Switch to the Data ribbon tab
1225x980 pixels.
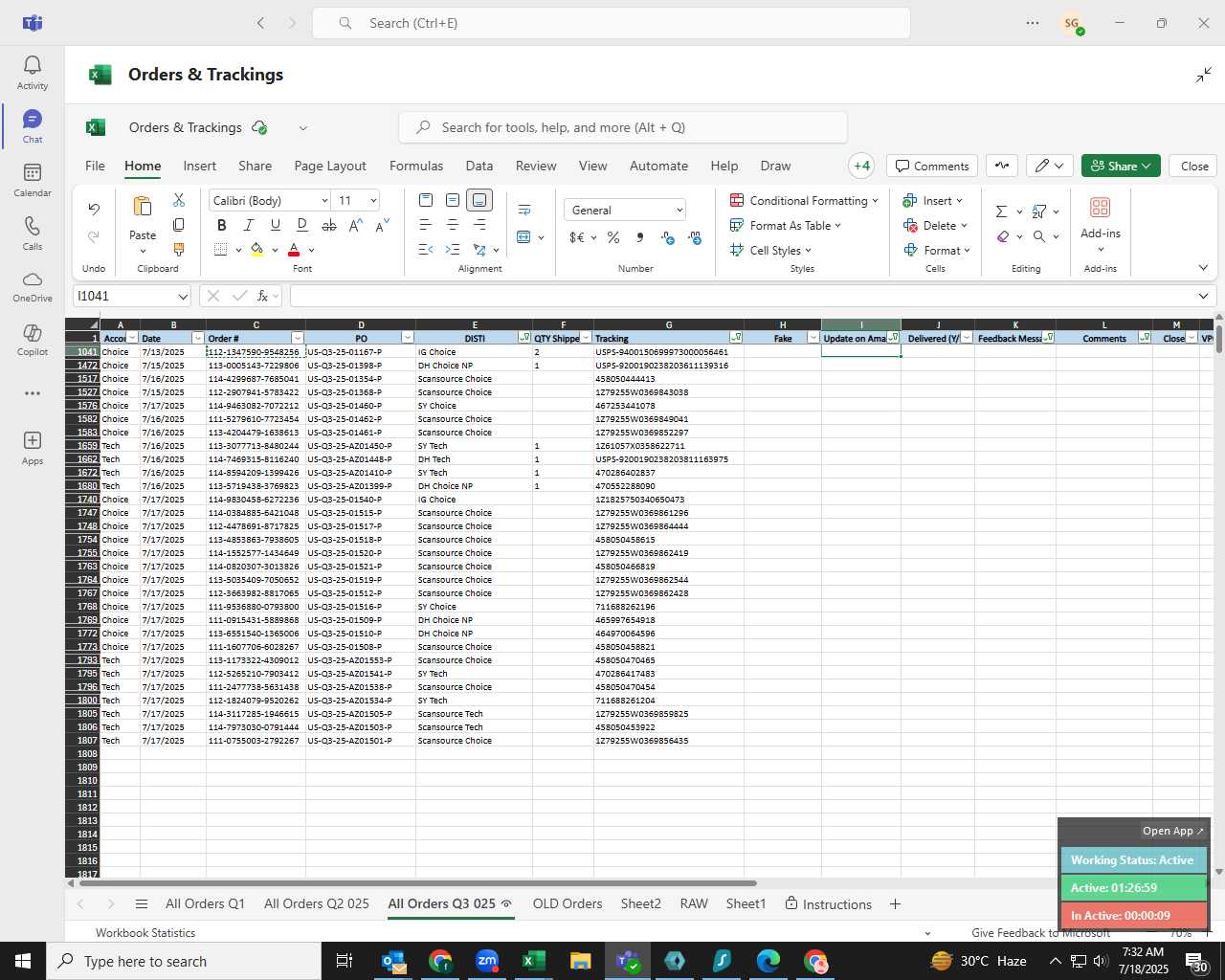tap(479, 166)
